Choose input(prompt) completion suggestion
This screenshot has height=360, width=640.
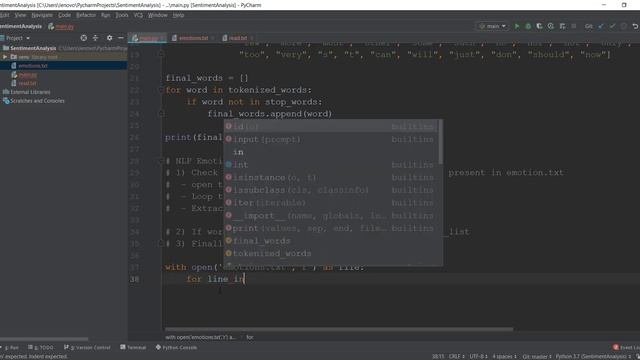(x=330, y=139)
